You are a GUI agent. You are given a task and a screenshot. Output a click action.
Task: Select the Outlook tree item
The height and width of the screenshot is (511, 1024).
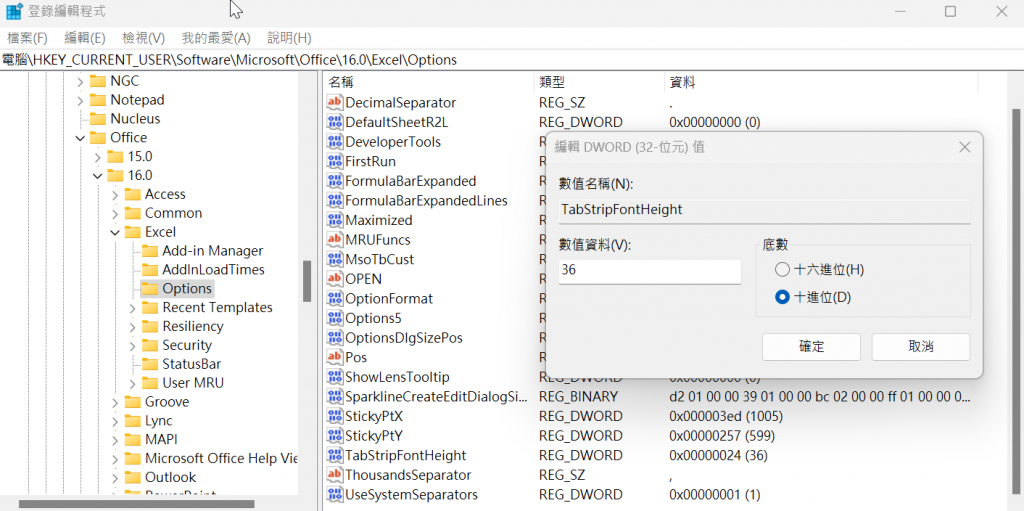coord(170,478)
